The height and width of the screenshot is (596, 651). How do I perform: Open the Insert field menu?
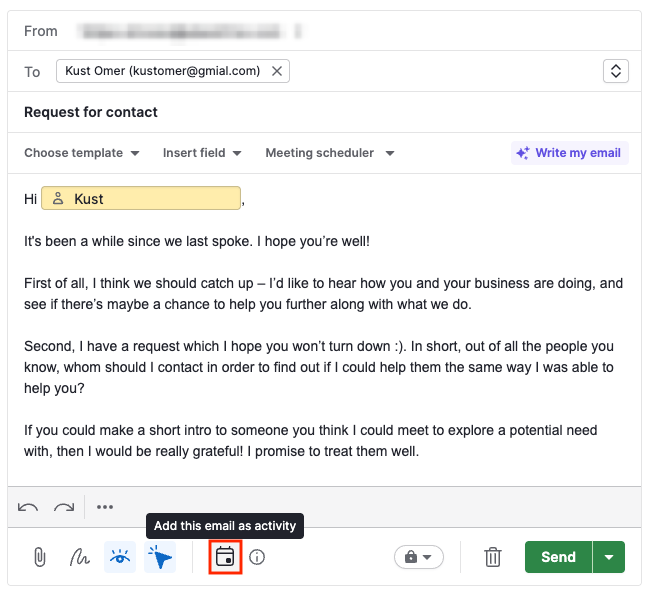tap(202, 153)
